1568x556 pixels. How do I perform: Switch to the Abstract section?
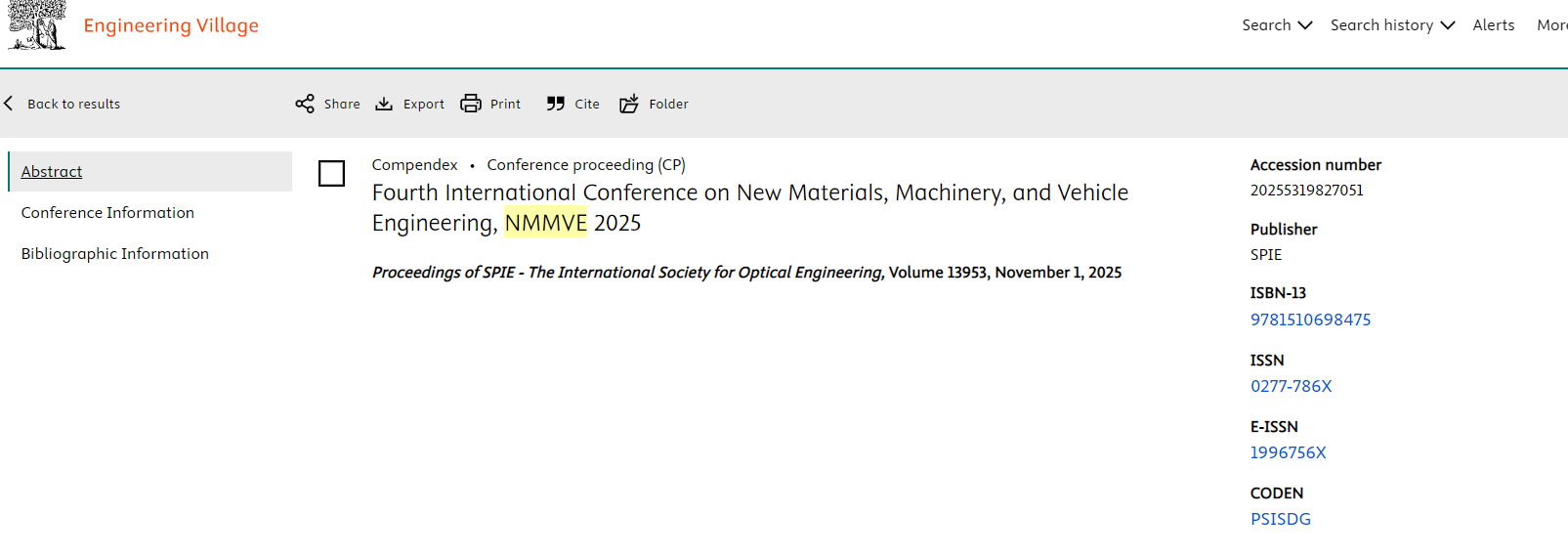(52, 172)
